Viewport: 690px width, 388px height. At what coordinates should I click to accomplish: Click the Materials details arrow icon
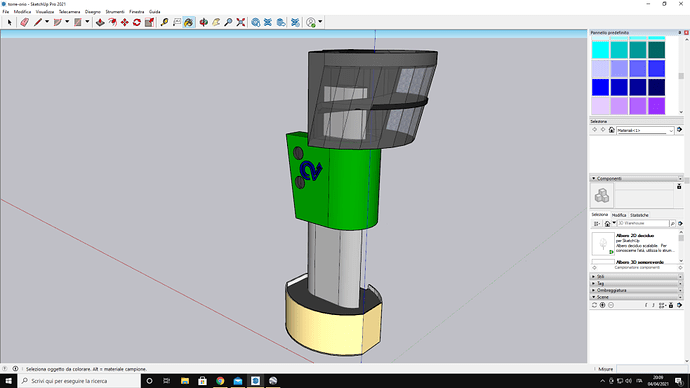(679, 130)
